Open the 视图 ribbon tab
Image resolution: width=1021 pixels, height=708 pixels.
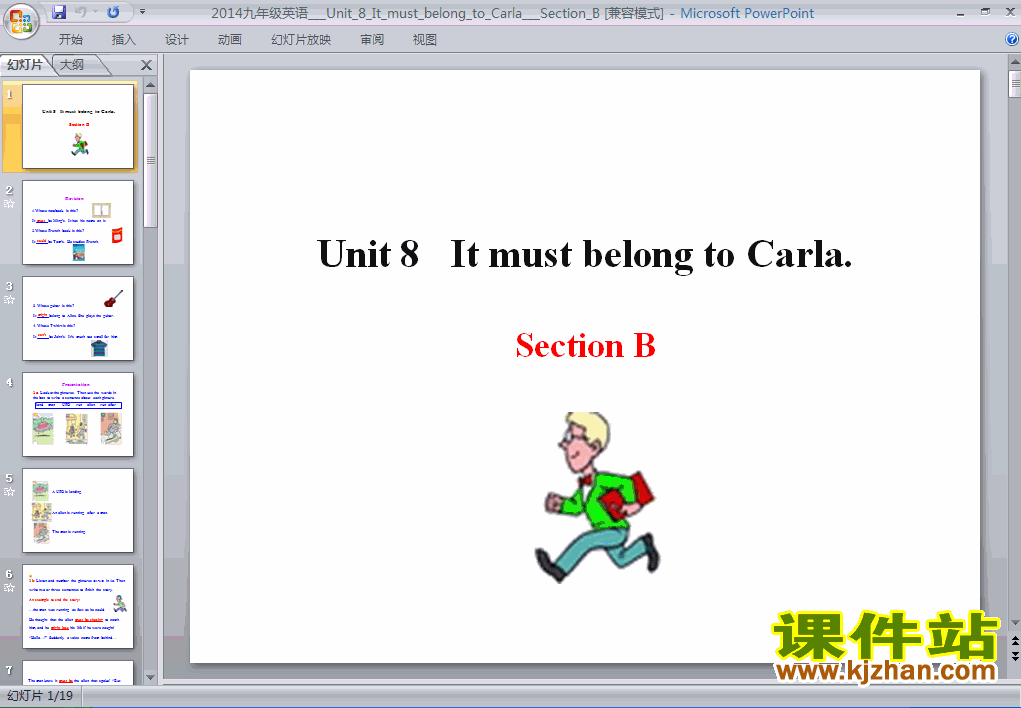[x=425, y=40]
